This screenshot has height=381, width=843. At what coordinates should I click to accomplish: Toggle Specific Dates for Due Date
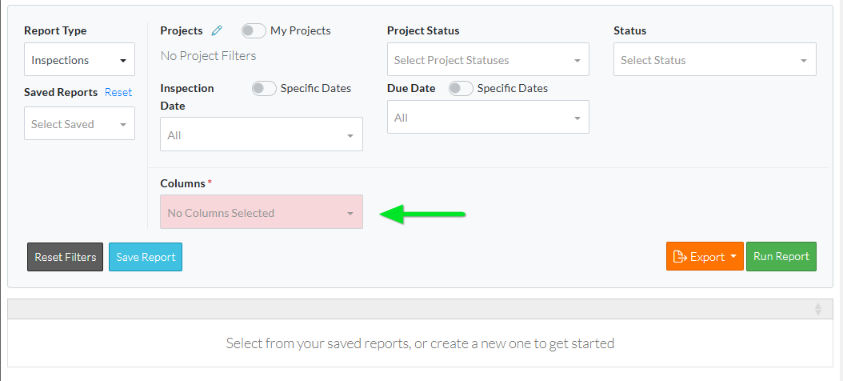(461, 89)
